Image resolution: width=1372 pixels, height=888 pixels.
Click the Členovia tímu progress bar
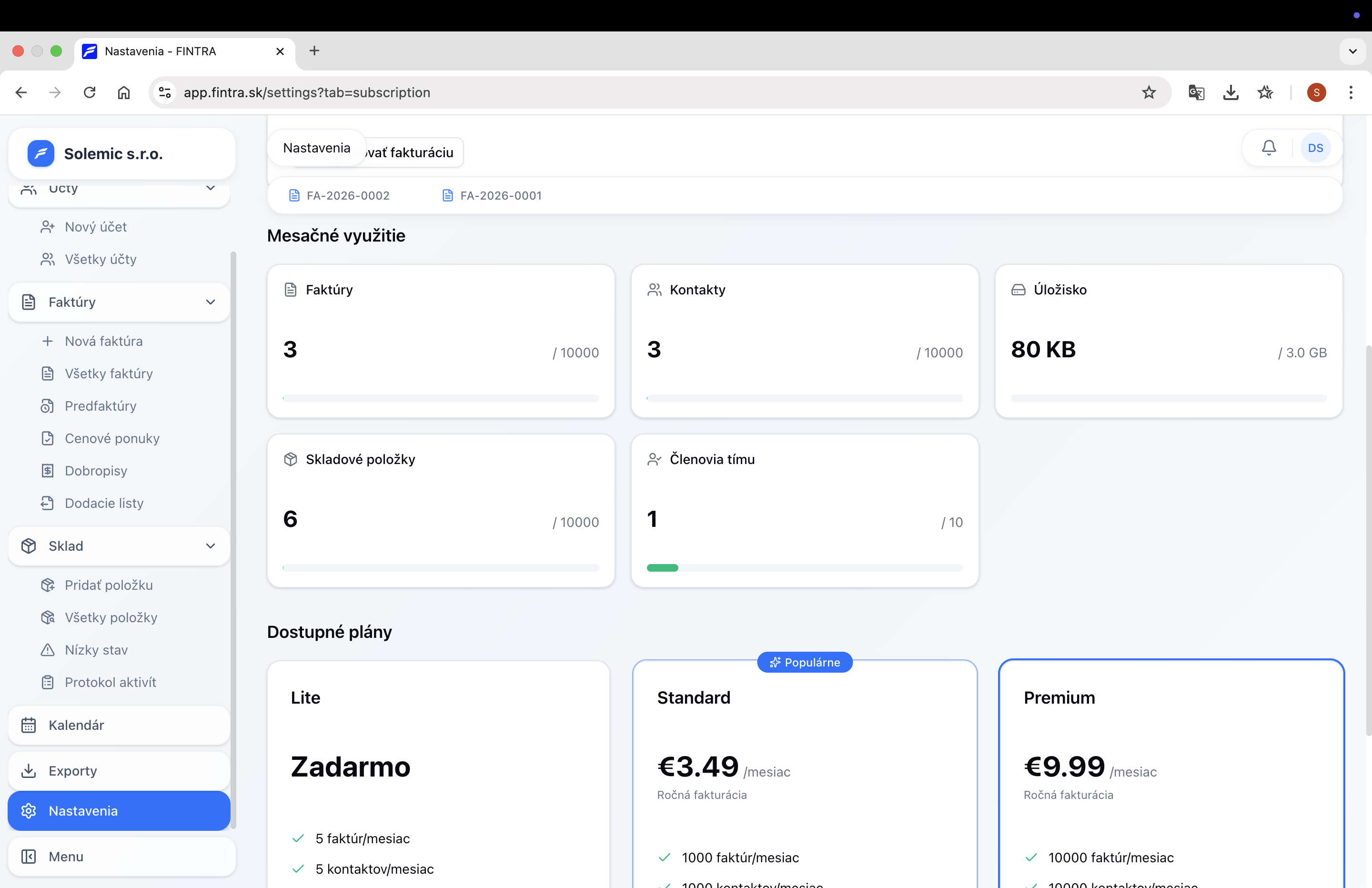coord(805,567)
